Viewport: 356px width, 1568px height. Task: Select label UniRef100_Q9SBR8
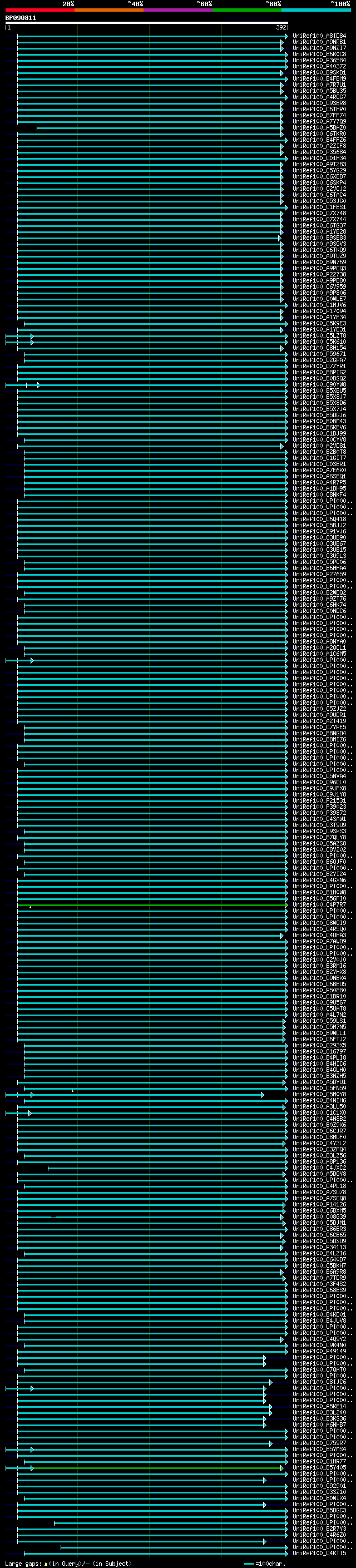coord(319,103)
